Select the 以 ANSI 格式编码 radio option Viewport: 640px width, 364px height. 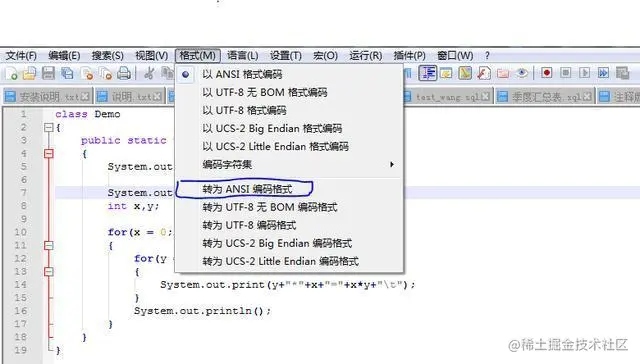(289, 74)
